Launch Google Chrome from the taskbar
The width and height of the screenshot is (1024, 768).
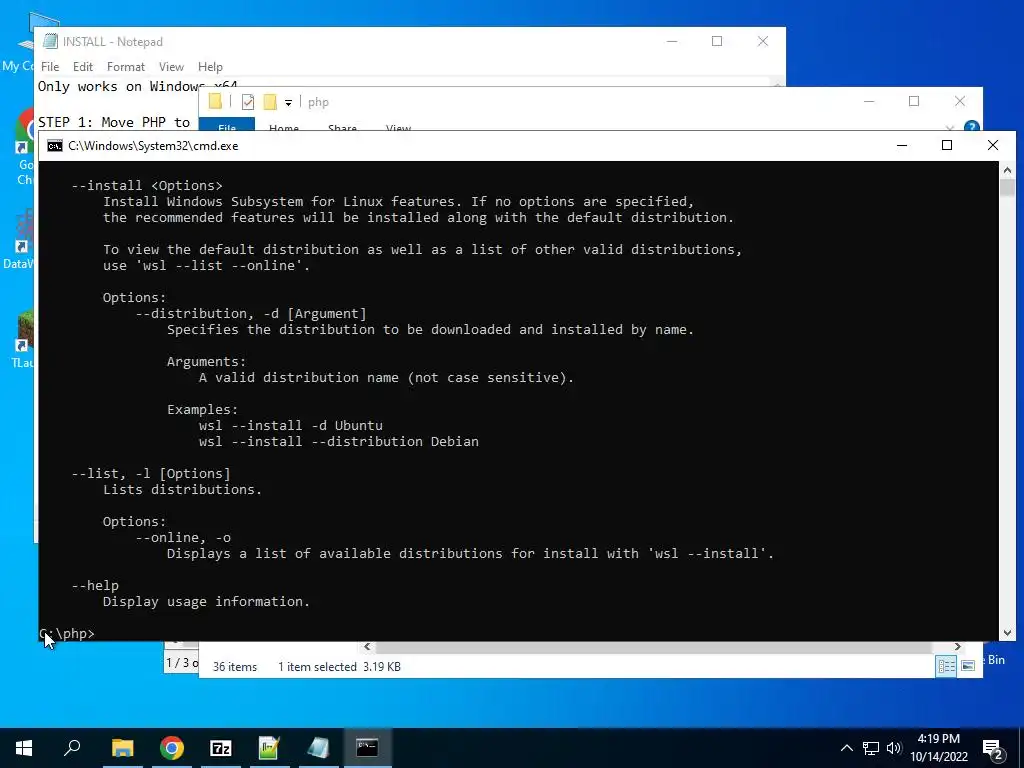coord(172,748)
